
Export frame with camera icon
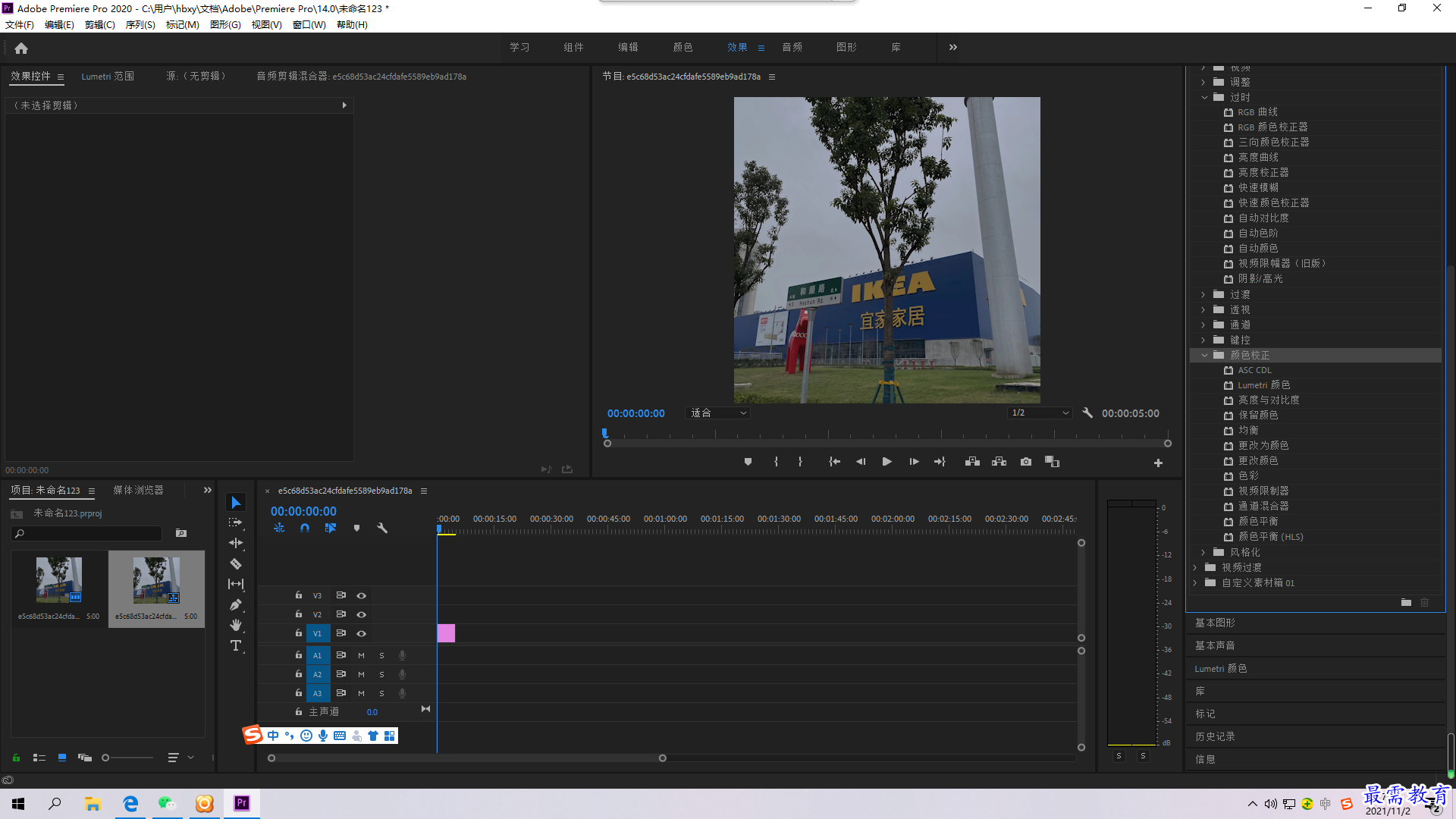[x=1026, y=462]
